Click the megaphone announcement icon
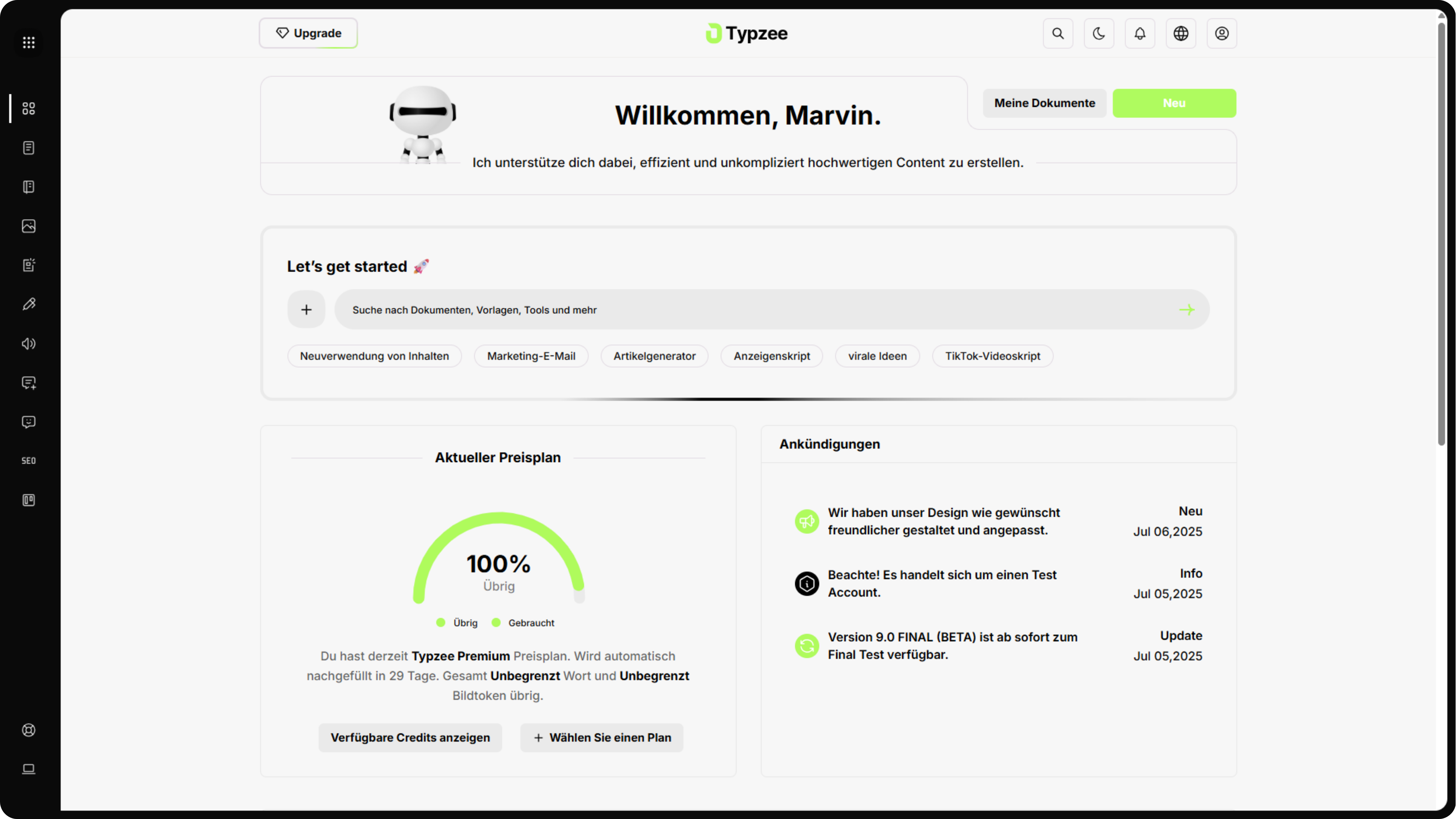 [x=807, y=521]
